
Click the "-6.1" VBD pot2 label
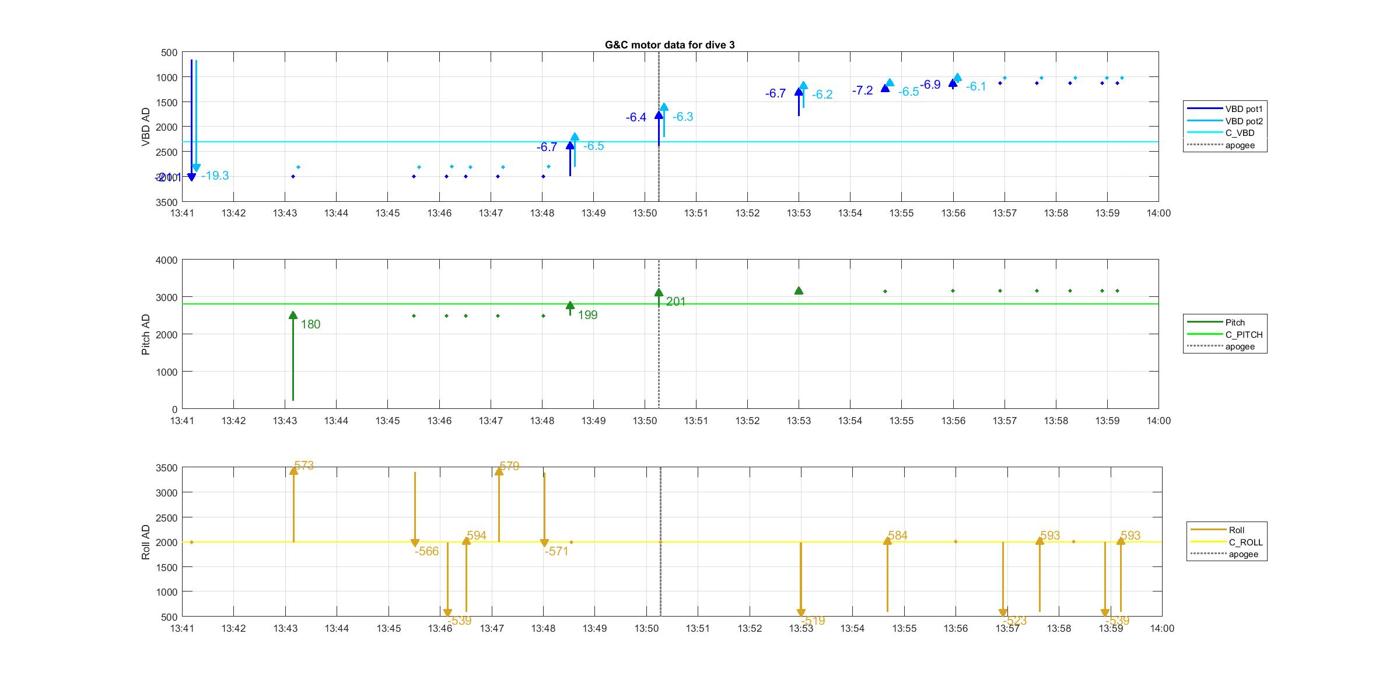point(976,87)
